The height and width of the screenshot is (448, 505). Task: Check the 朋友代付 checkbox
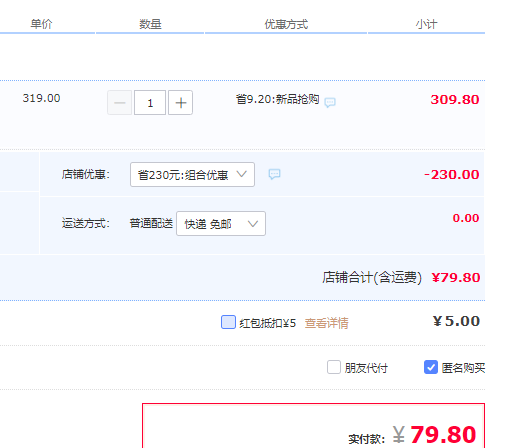(334, 367)
